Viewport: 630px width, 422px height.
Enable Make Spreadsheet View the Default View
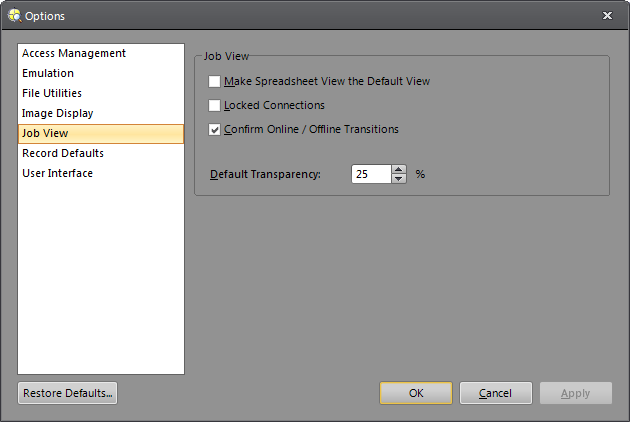point(215,81)
